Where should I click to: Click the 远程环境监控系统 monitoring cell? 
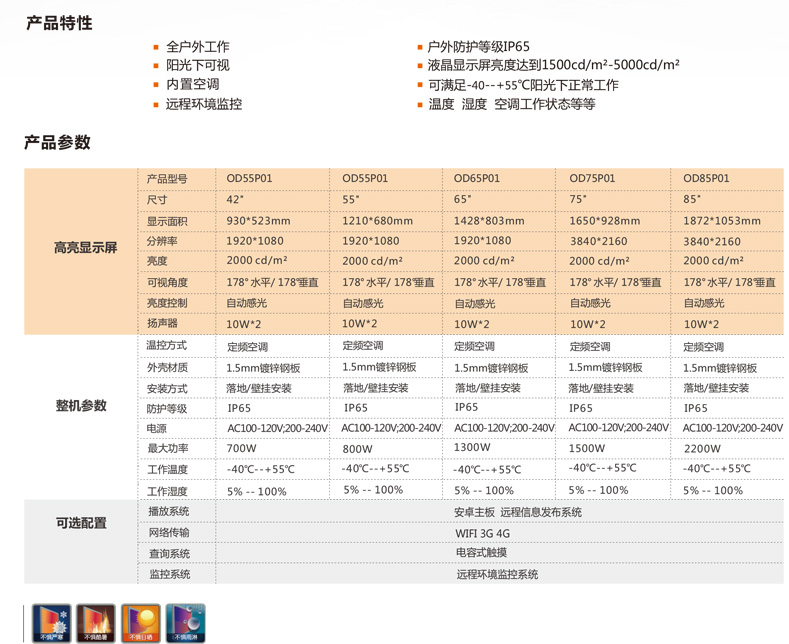coord(497,575)
